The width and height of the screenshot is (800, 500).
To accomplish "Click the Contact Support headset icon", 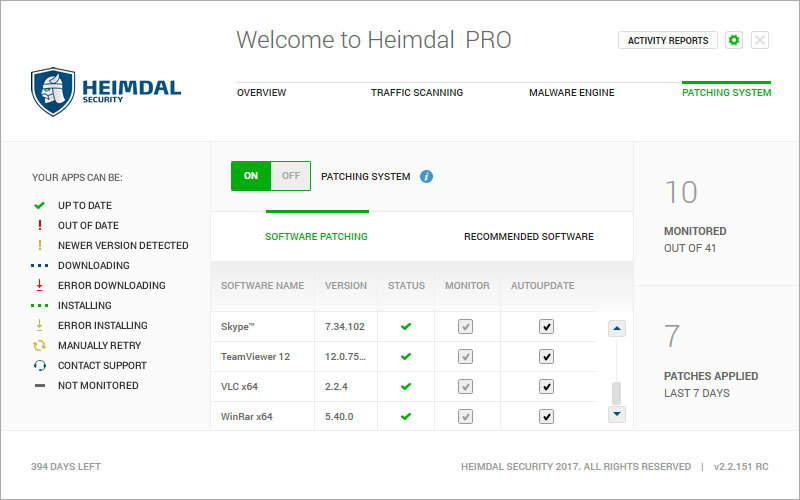I will click(x=39, y=365).
